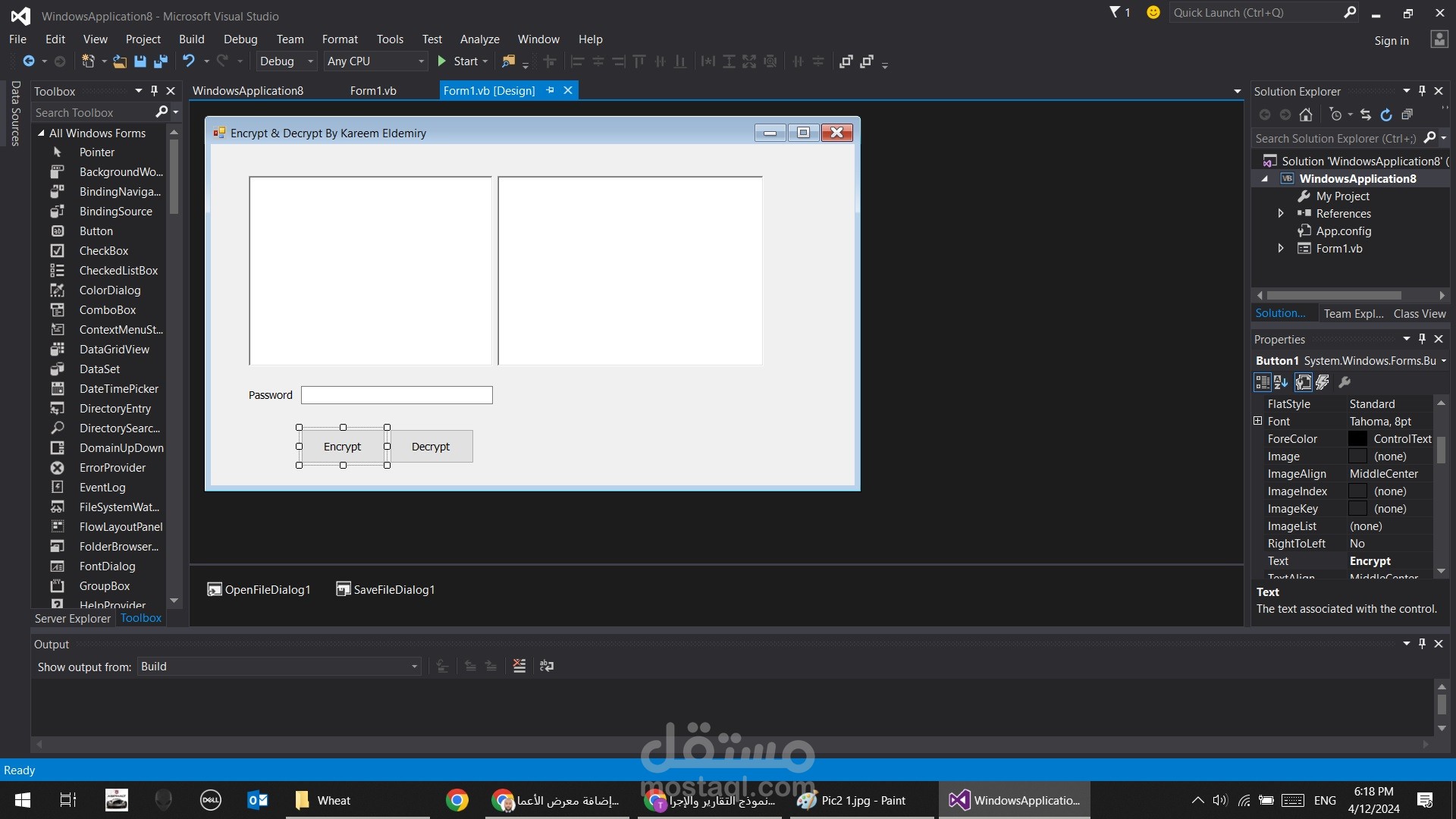Sort properties alphabetically

[x=1282, y=382]
